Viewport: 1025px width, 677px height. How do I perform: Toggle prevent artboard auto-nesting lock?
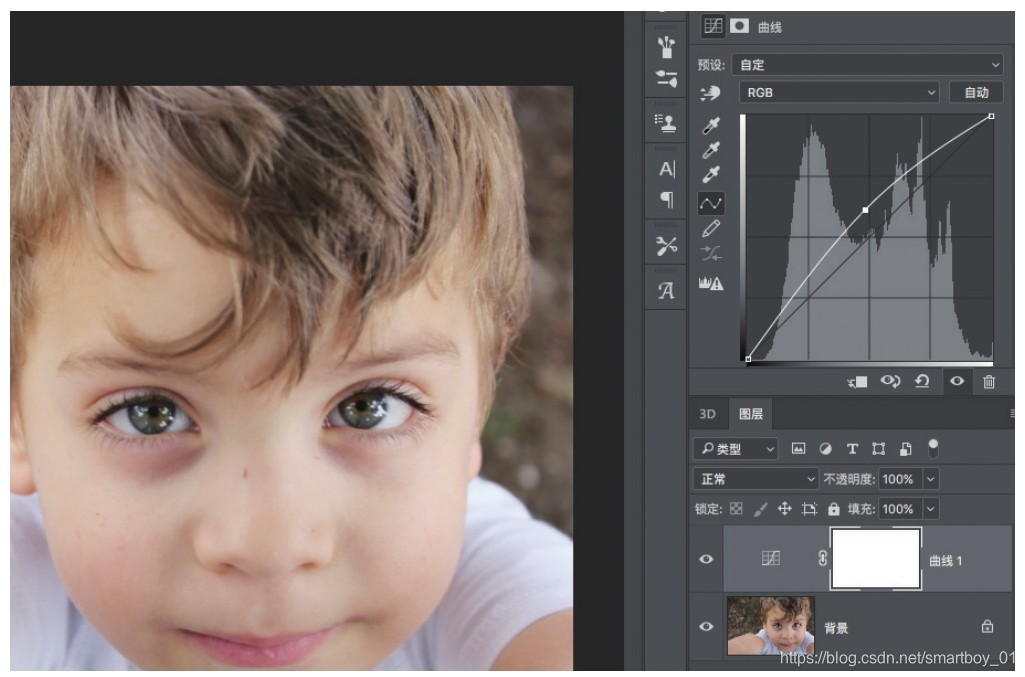[x=809, y=509]
